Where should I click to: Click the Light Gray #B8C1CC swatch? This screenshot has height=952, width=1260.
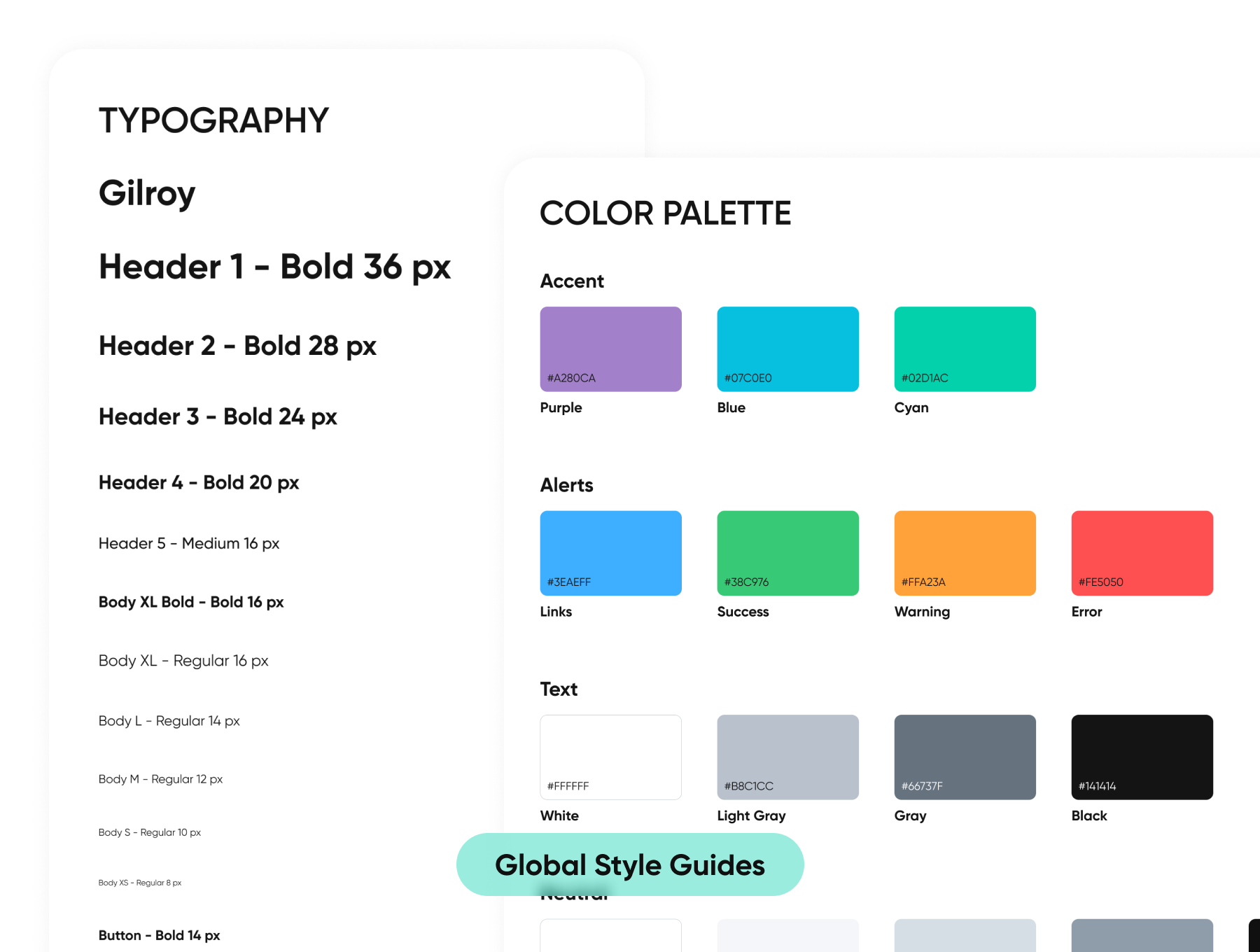[x=787, y=757]
